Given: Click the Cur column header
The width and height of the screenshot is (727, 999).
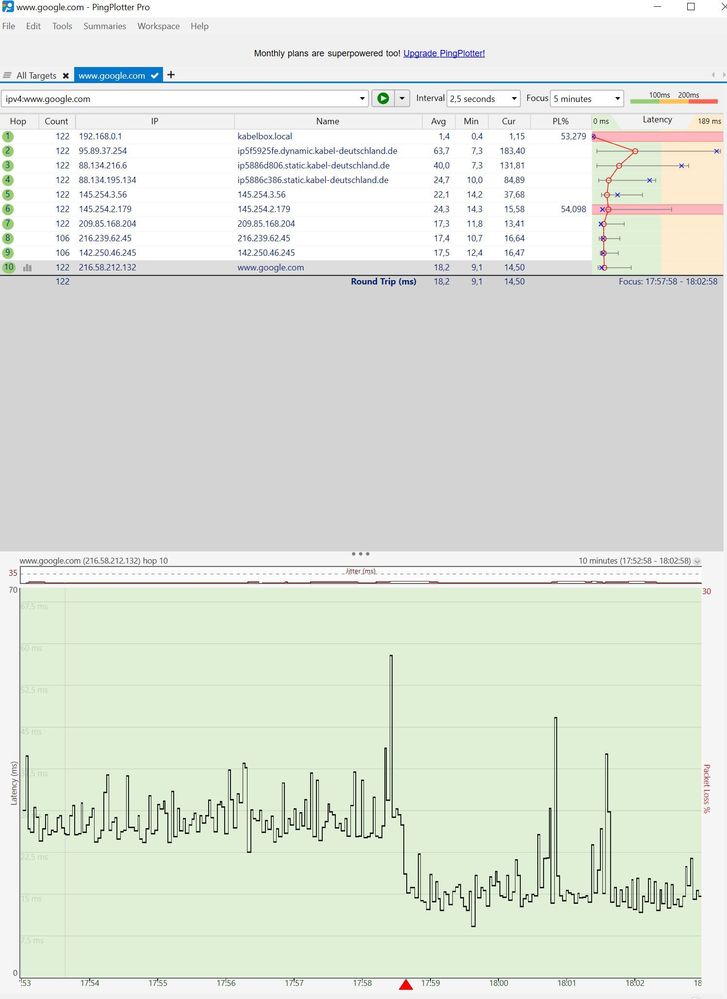Looking at the screenshot, I should tap(508, 121).
